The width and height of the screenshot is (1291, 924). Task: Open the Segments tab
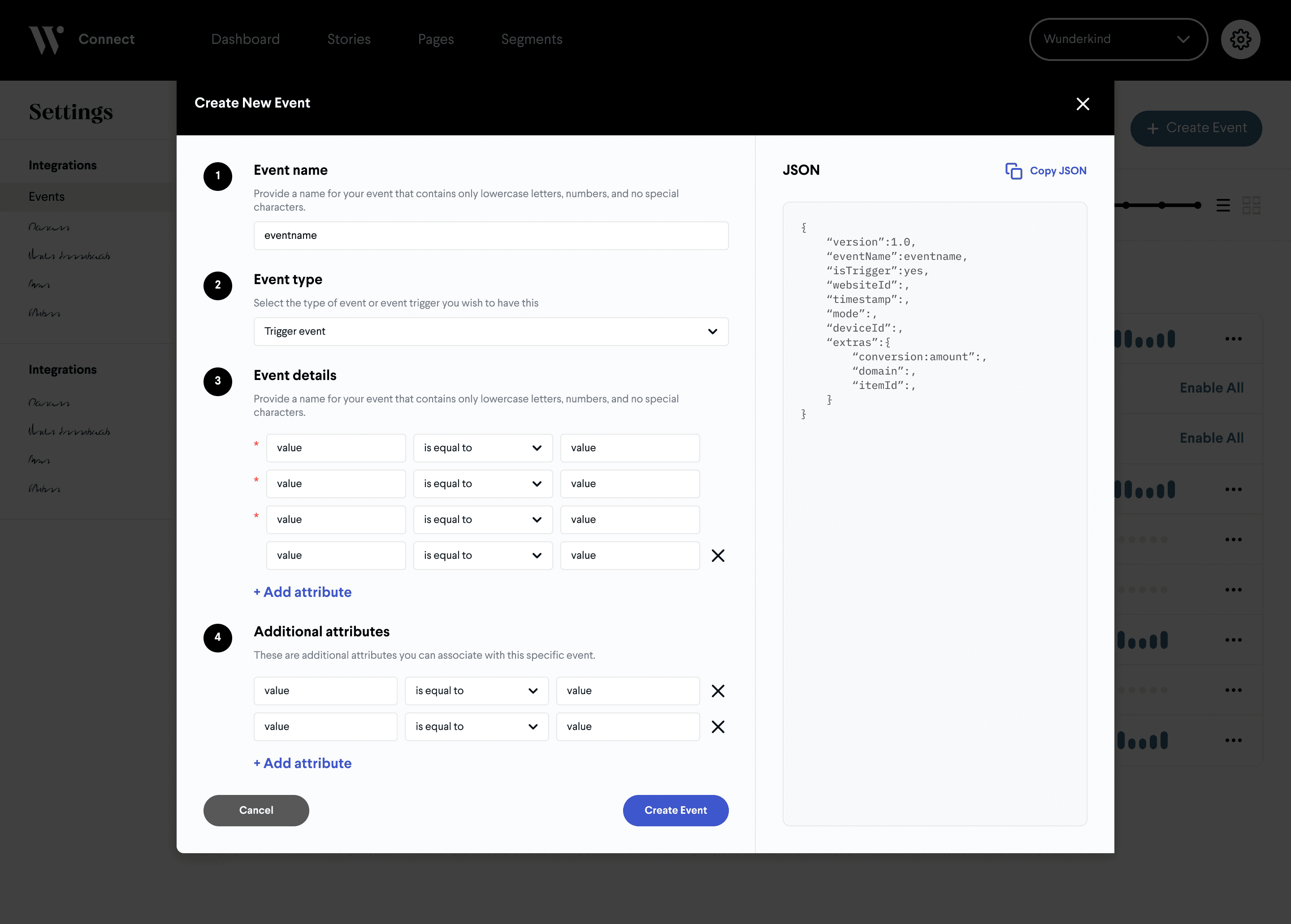(x=531, y=39)
